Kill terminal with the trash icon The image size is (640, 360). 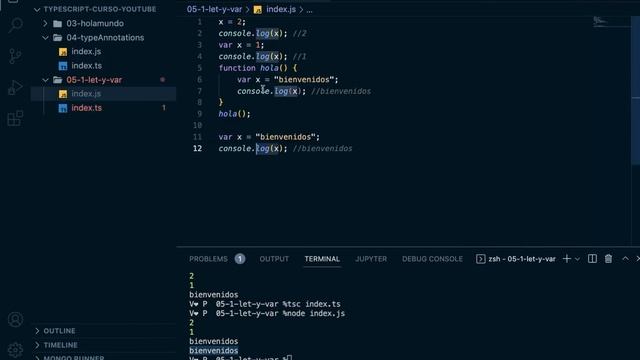click(608, 259)
